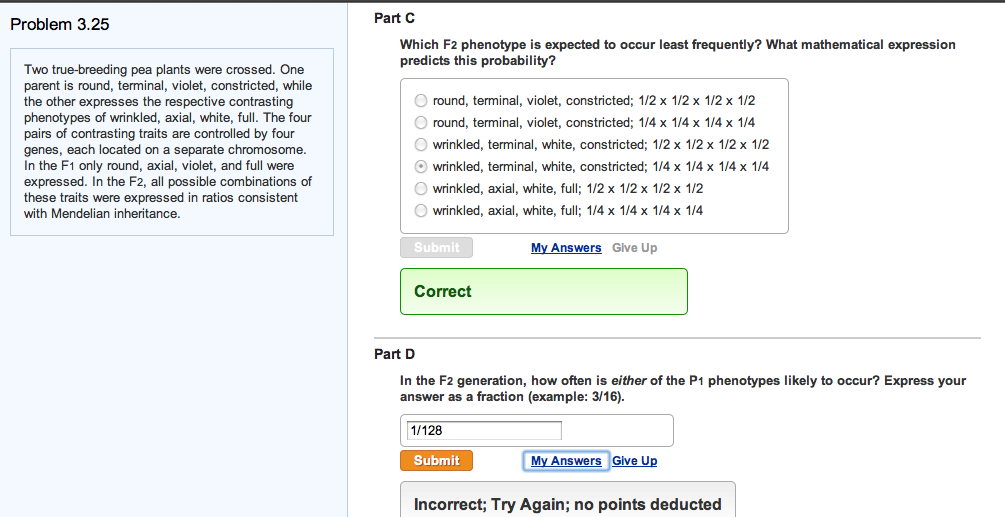Open My Answers link in Part C
This screenshot has width=1005, height=517.
566,248
